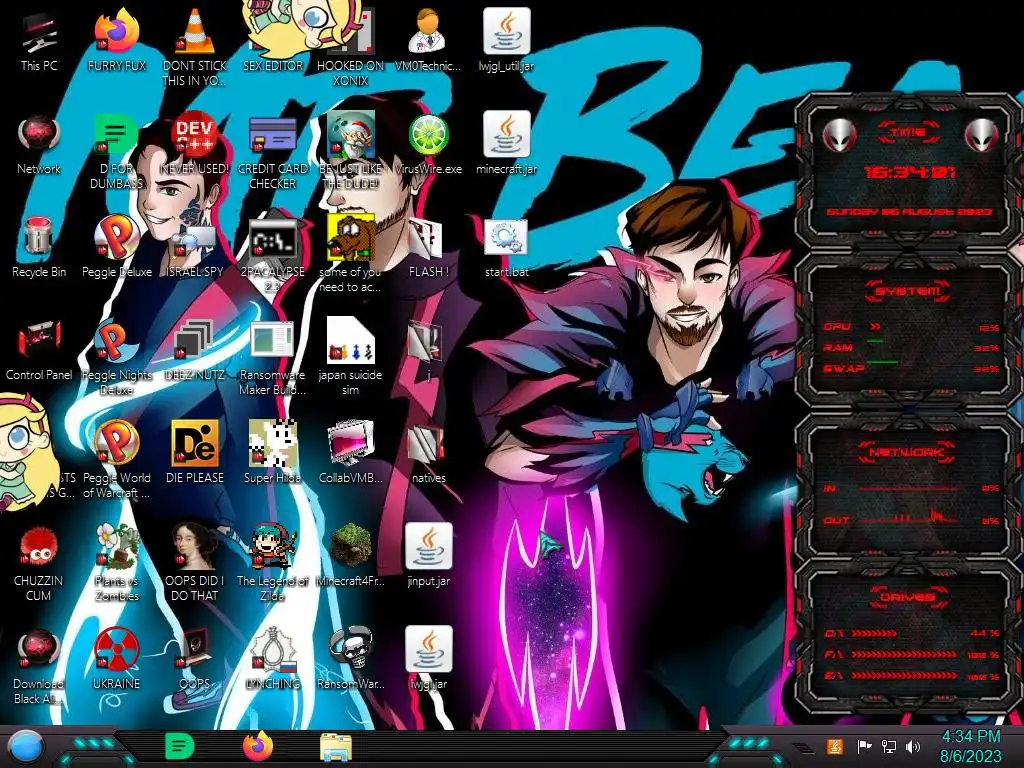Open green document app in taskbar
This screenshot has width=1024, height=768.
pyautogui.click(x=180, y=746)
